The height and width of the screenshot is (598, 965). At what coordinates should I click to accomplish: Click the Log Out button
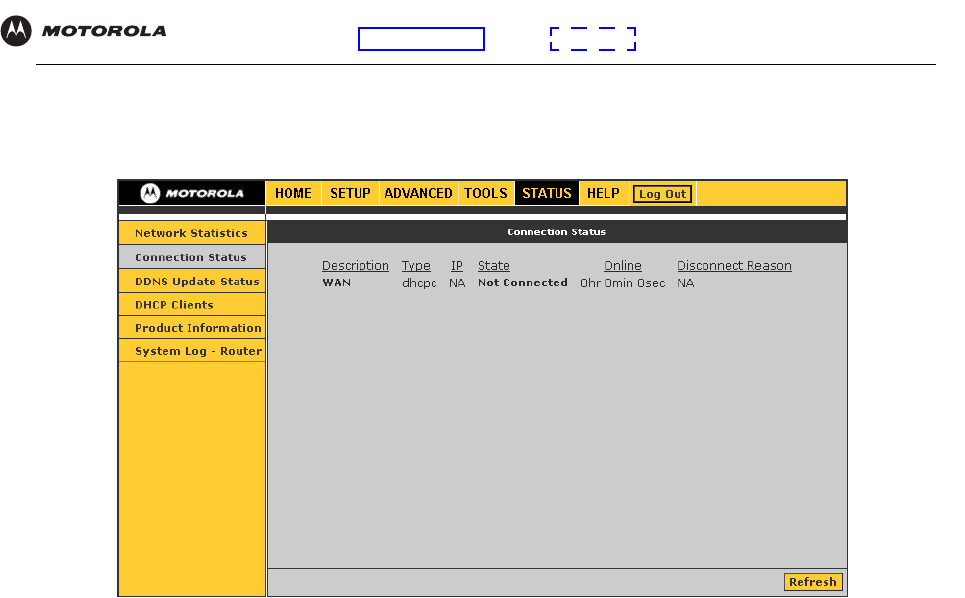point(662,194)
